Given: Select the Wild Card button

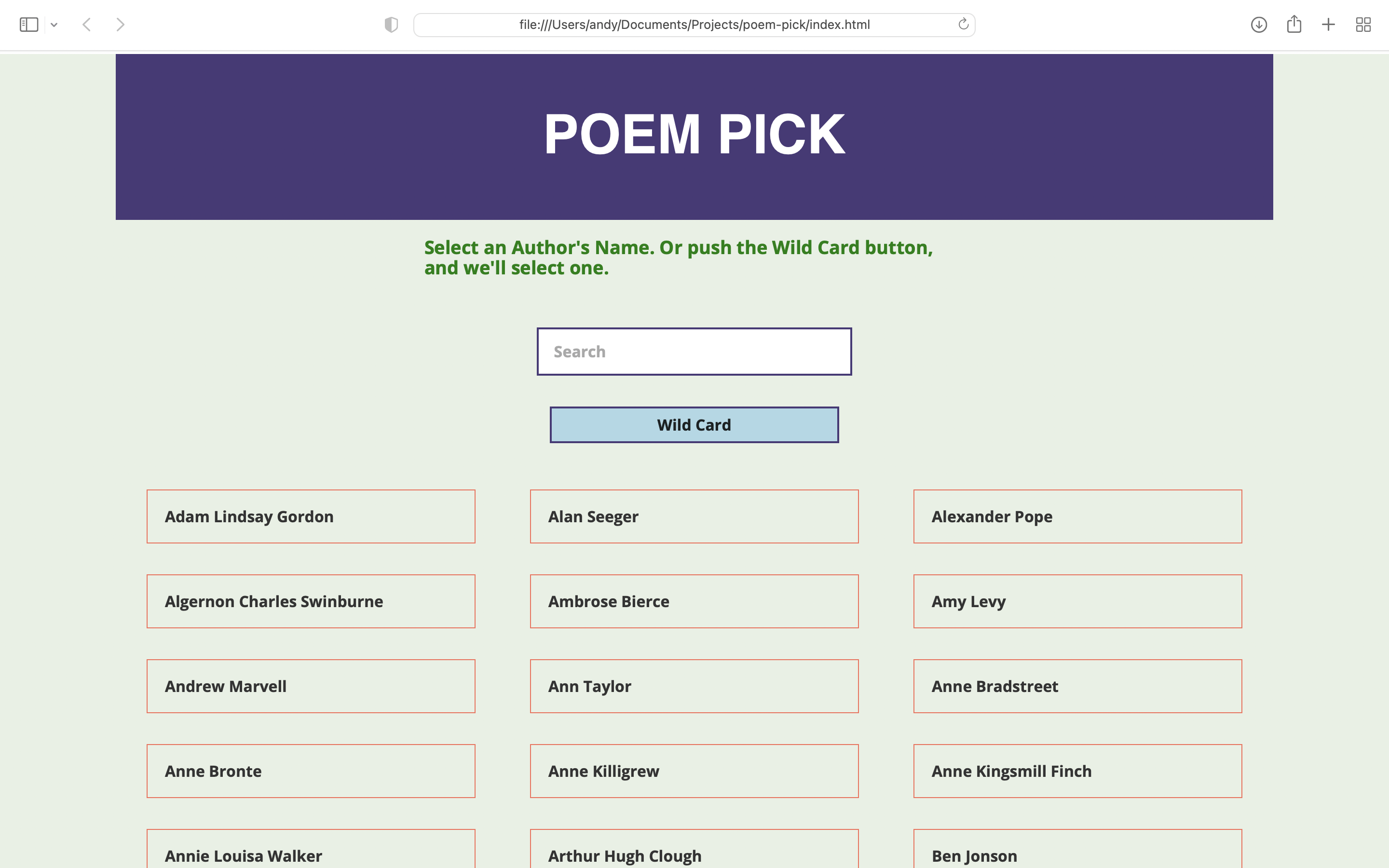Looking at the screenshot, I should (x=694, y=425).
